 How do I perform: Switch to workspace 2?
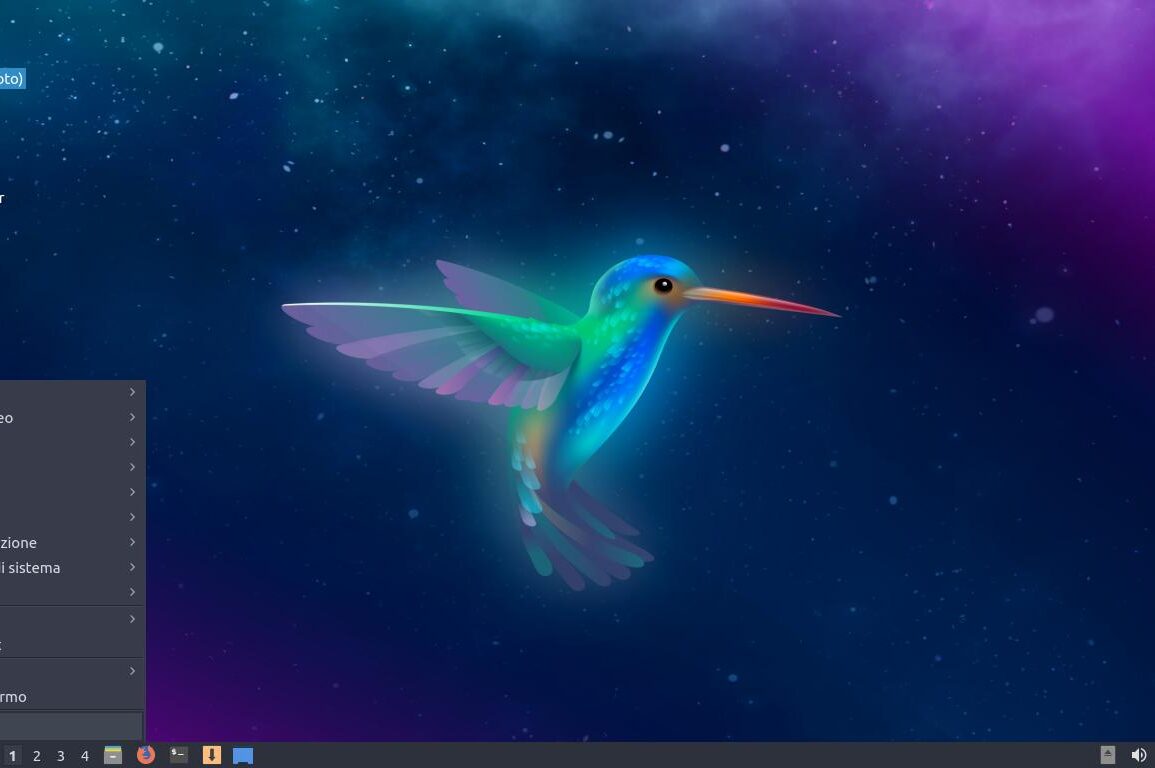click(x=37, y=756)
